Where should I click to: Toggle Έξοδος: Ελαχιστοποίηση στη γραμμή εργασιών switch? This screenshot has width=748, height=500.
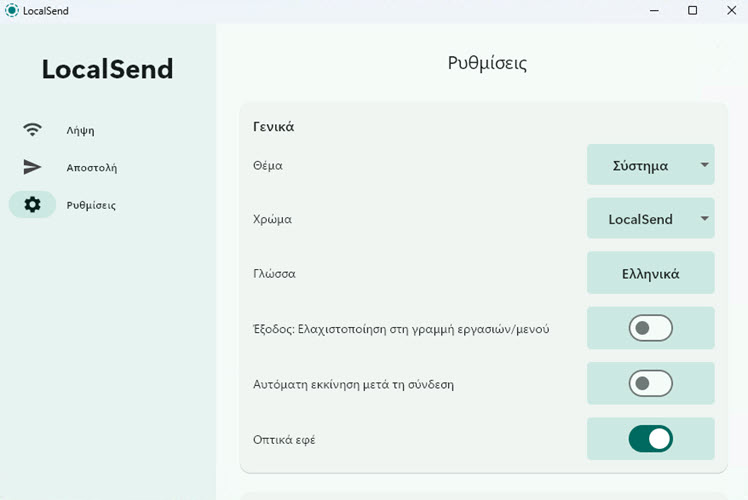tap(651, 328)
